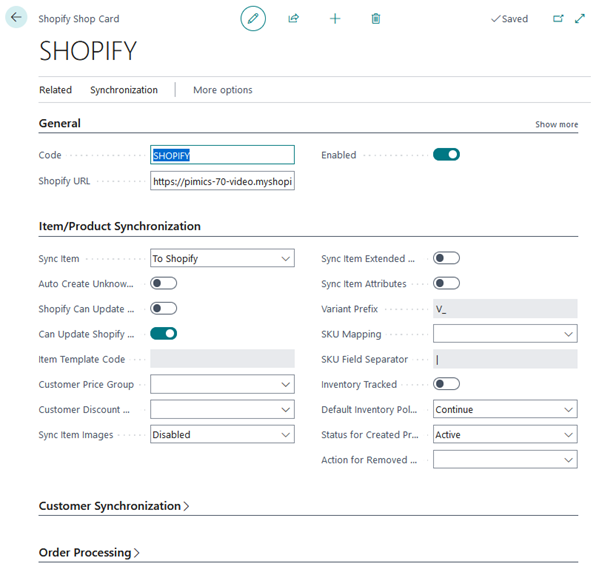Delete record using trash icon
This screenshot has width=602, height=575.
(x=376, y=18)
